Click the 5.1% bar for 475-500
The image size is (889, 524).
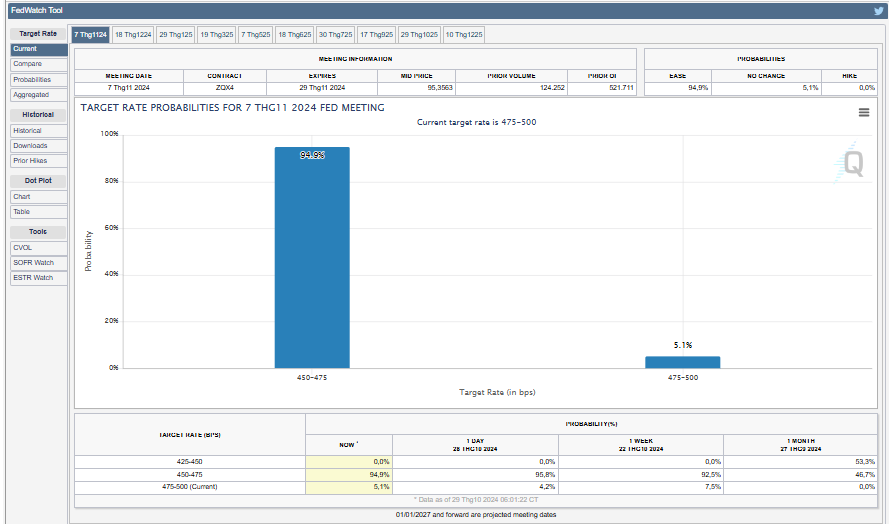(x=682, y=362)
